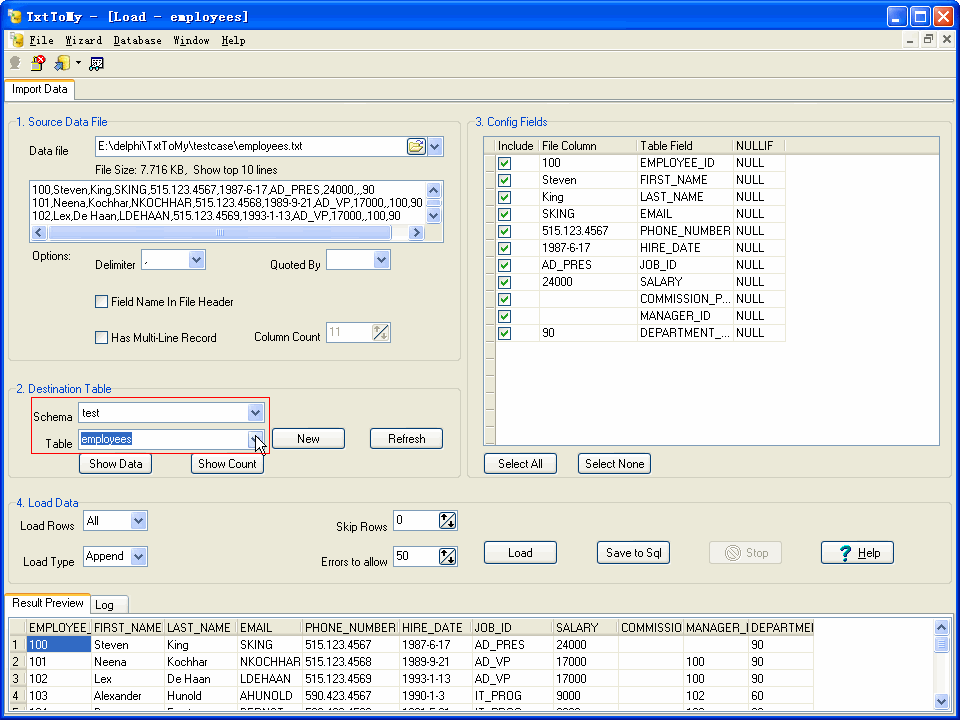Image resolution: width=960 pixels, height=720 pixels.
Task: Uncheck Include for HIRE_DATE field
Action: [504, 249]
